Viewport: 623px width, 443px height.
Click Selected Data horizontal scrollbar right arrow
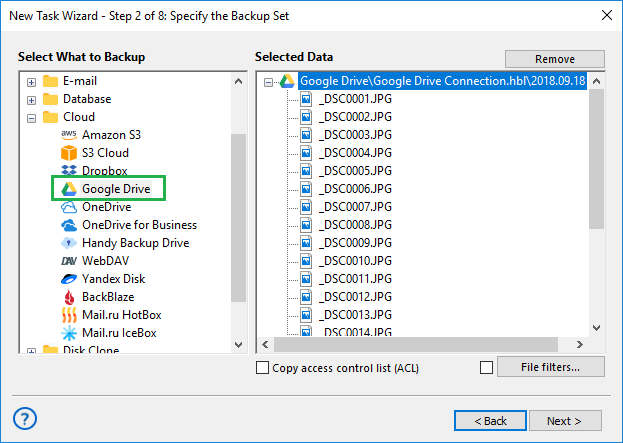(x=580, y=344)
